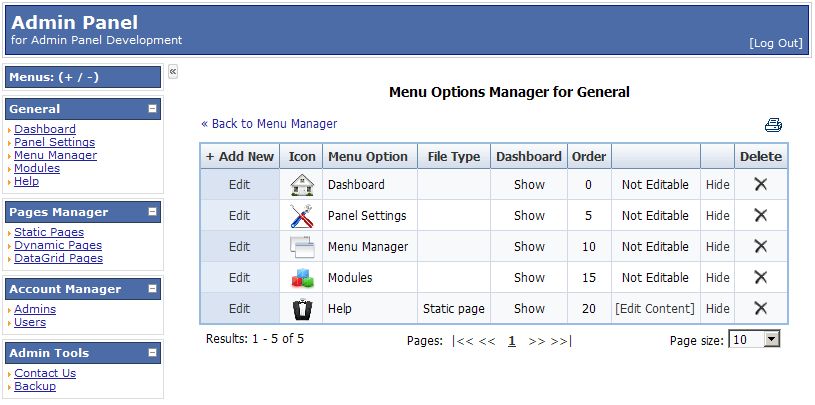Image resolution: width=815 pixels, height=405 pixels.
Task: Click the Modules colored cubes icon
Action: point(302,277)
